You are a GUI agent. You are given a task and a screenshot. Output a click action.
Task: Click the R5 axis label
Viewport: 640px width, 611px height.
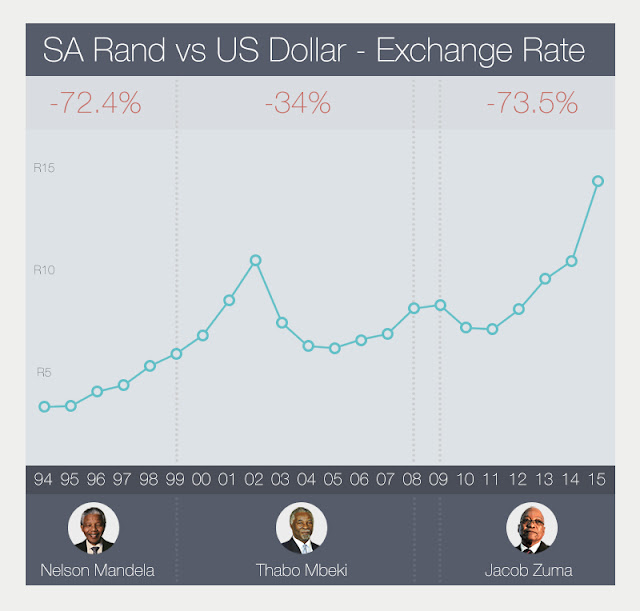tap(44, 373)
